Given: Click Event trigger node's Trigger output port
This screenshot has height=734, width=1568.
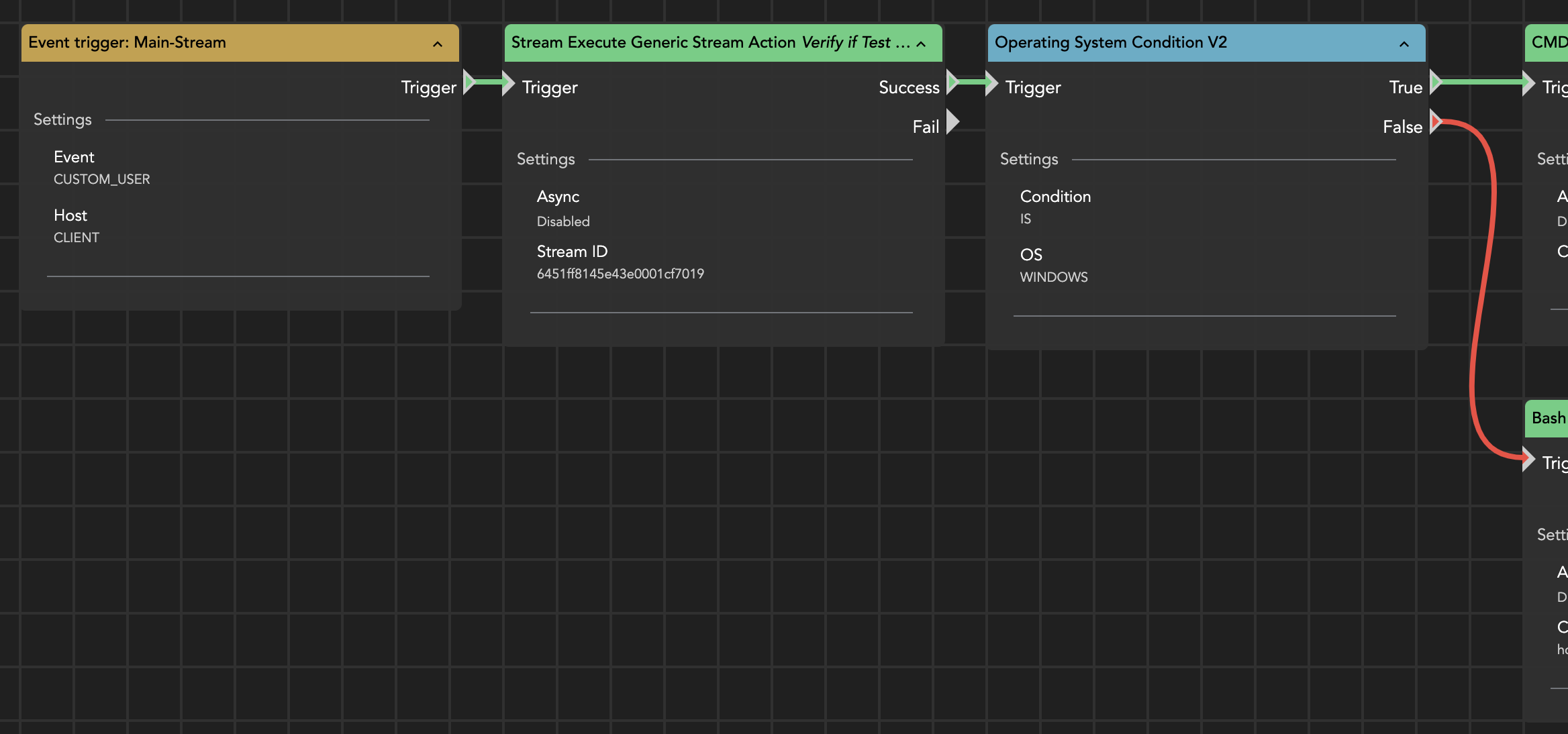Looking at the screenshot, I should [x=469, y=83].
